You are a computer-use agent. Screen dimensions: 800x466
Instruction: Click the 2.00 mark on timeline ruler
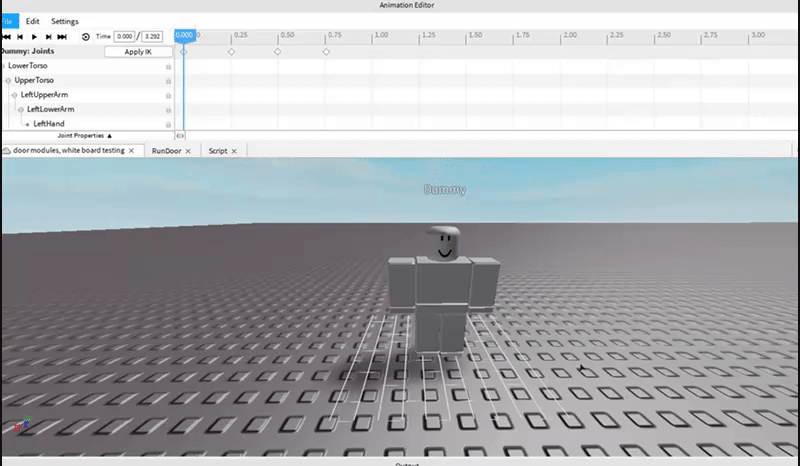pos(570,35)
